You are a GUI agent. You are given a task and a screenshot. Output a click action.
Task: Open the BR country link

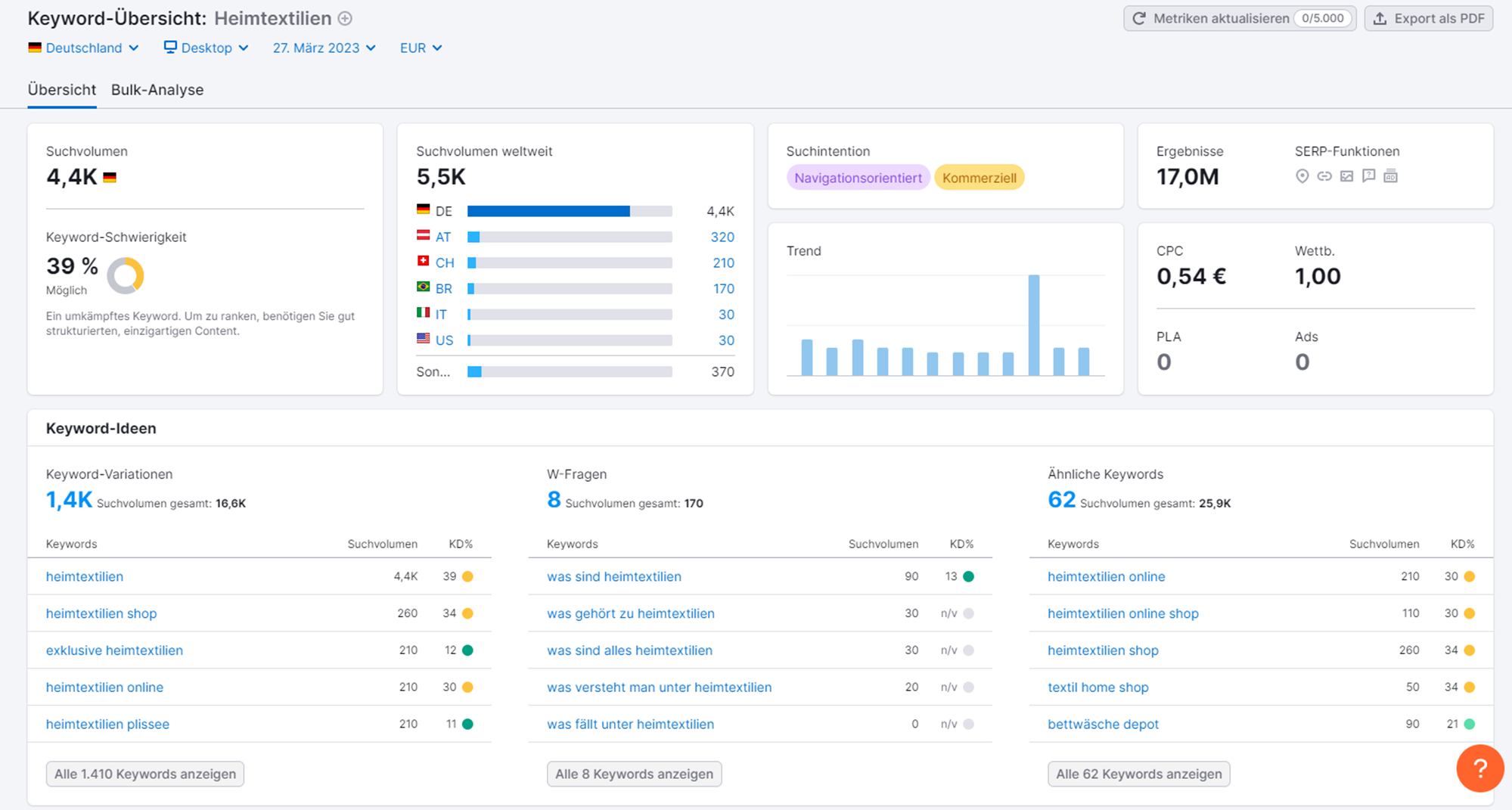444,289
